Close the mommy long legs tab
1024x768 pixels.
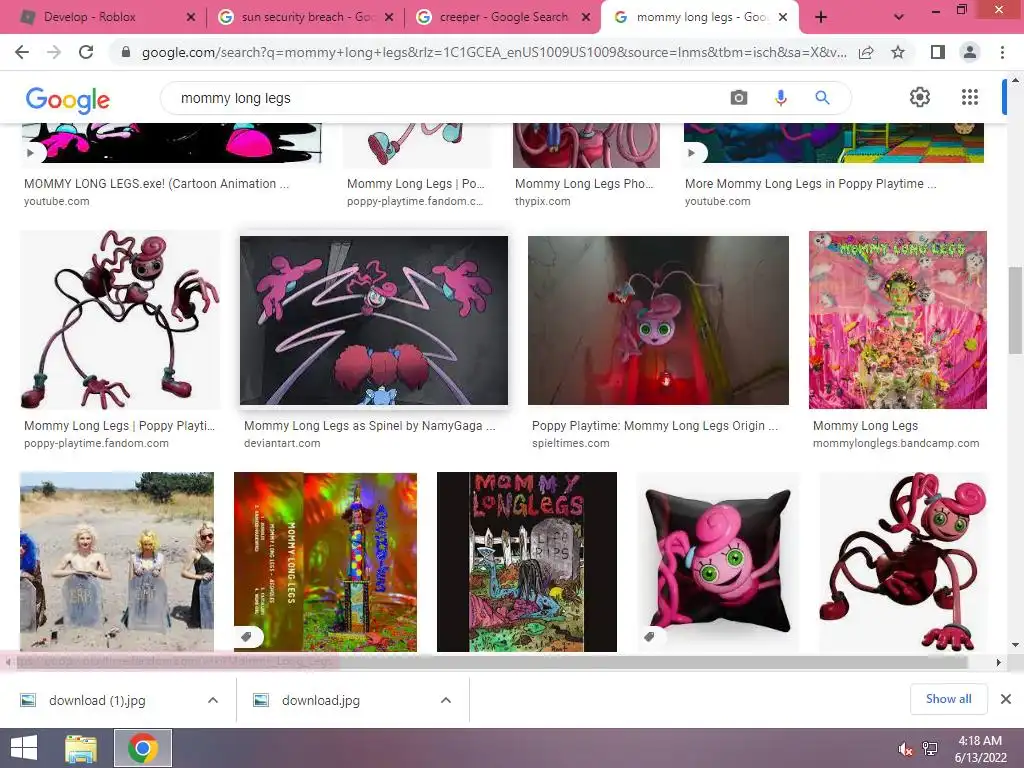point(784,18)
